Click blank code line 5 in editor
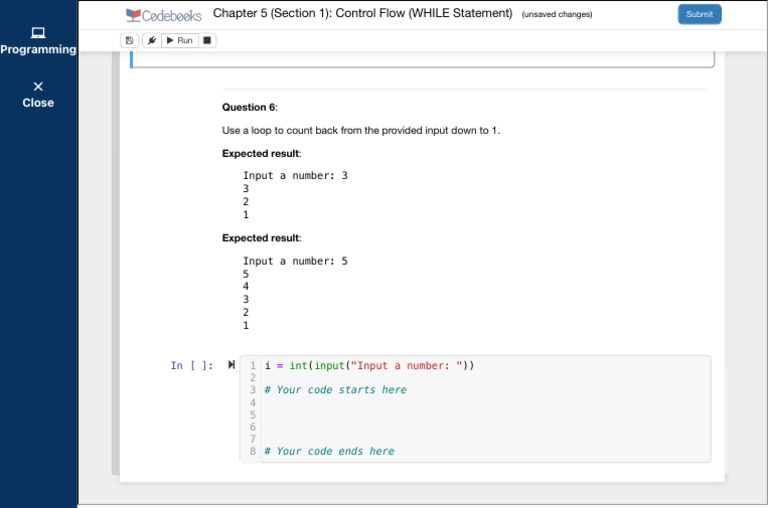The image size is (768, 508). (485, 415)
